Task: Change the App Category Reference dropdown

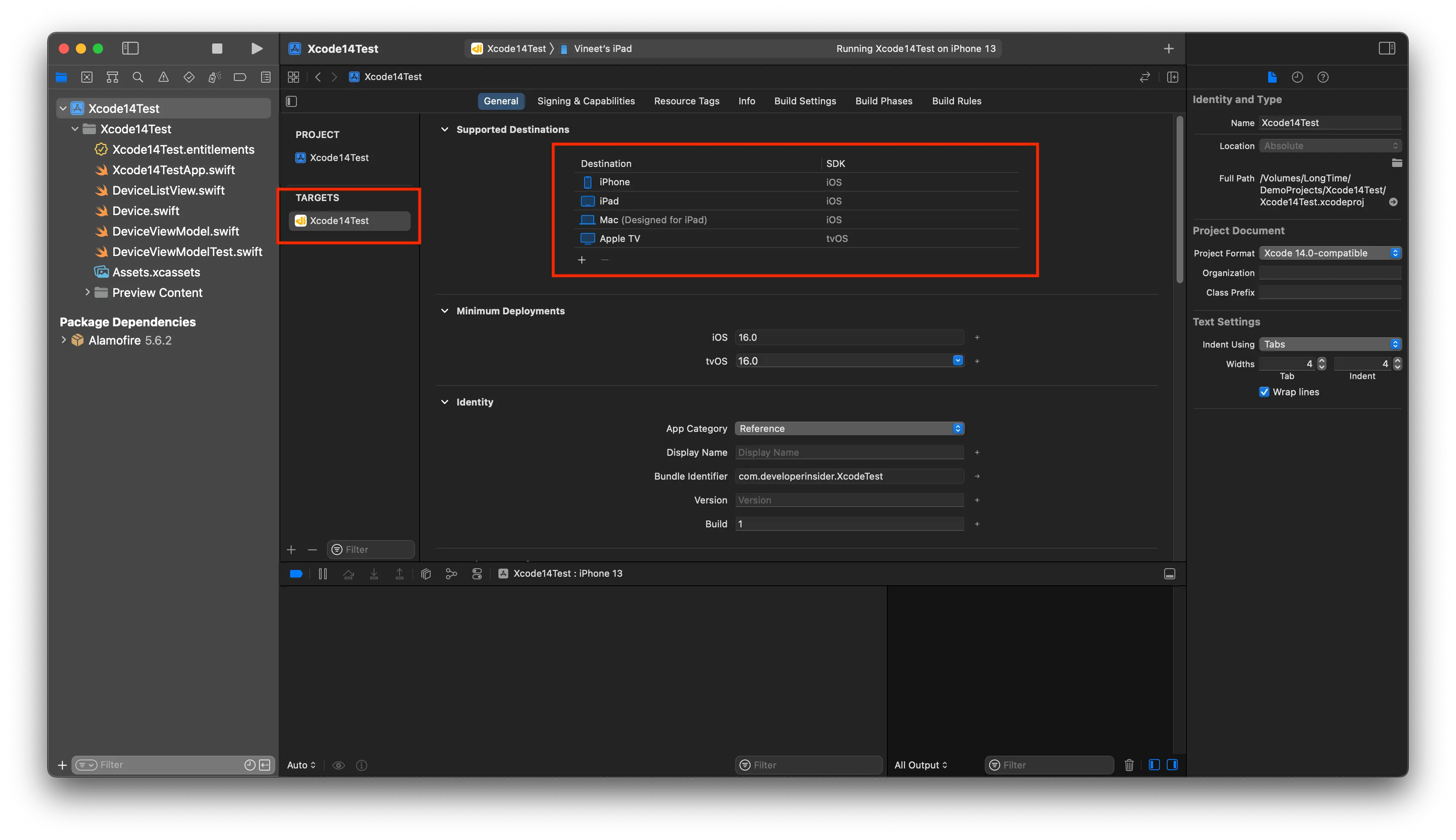Action: tap(848, 428)
